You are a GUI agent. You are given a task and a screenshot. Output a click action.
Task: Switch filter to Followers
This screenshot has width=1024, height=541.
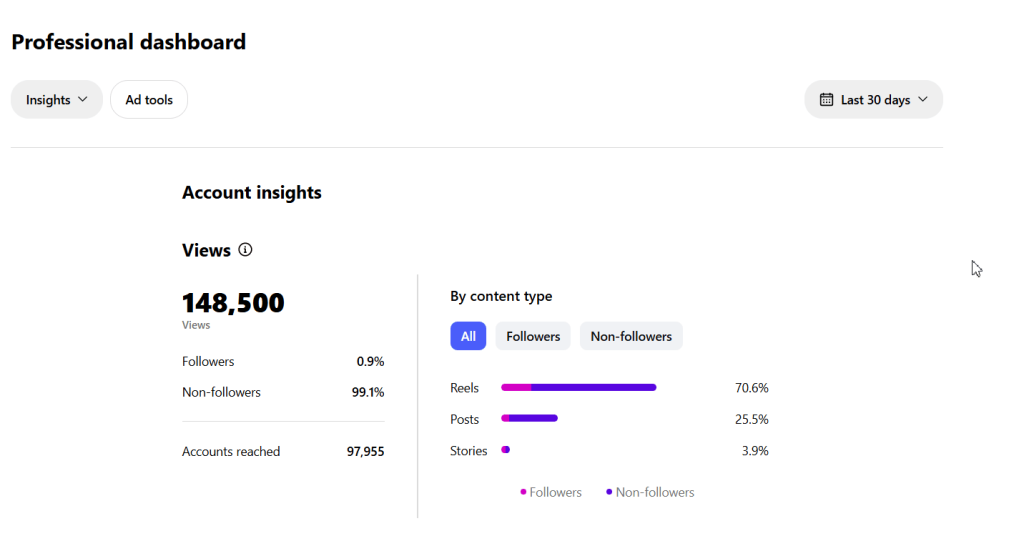(533, 336)
